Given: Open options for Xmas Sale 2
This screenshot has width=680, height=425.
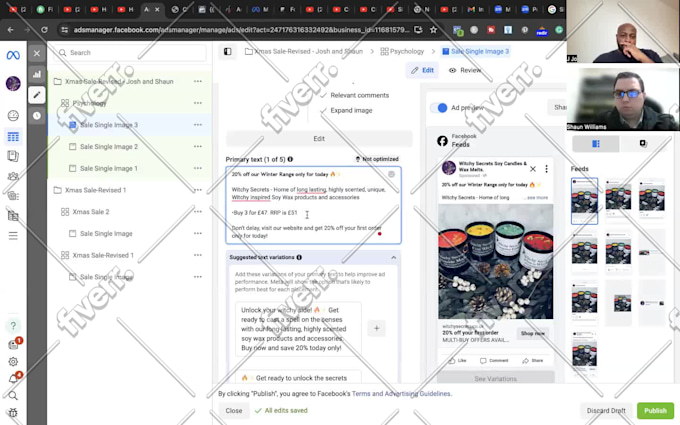Looking at the screenshot, I should 198,211.
